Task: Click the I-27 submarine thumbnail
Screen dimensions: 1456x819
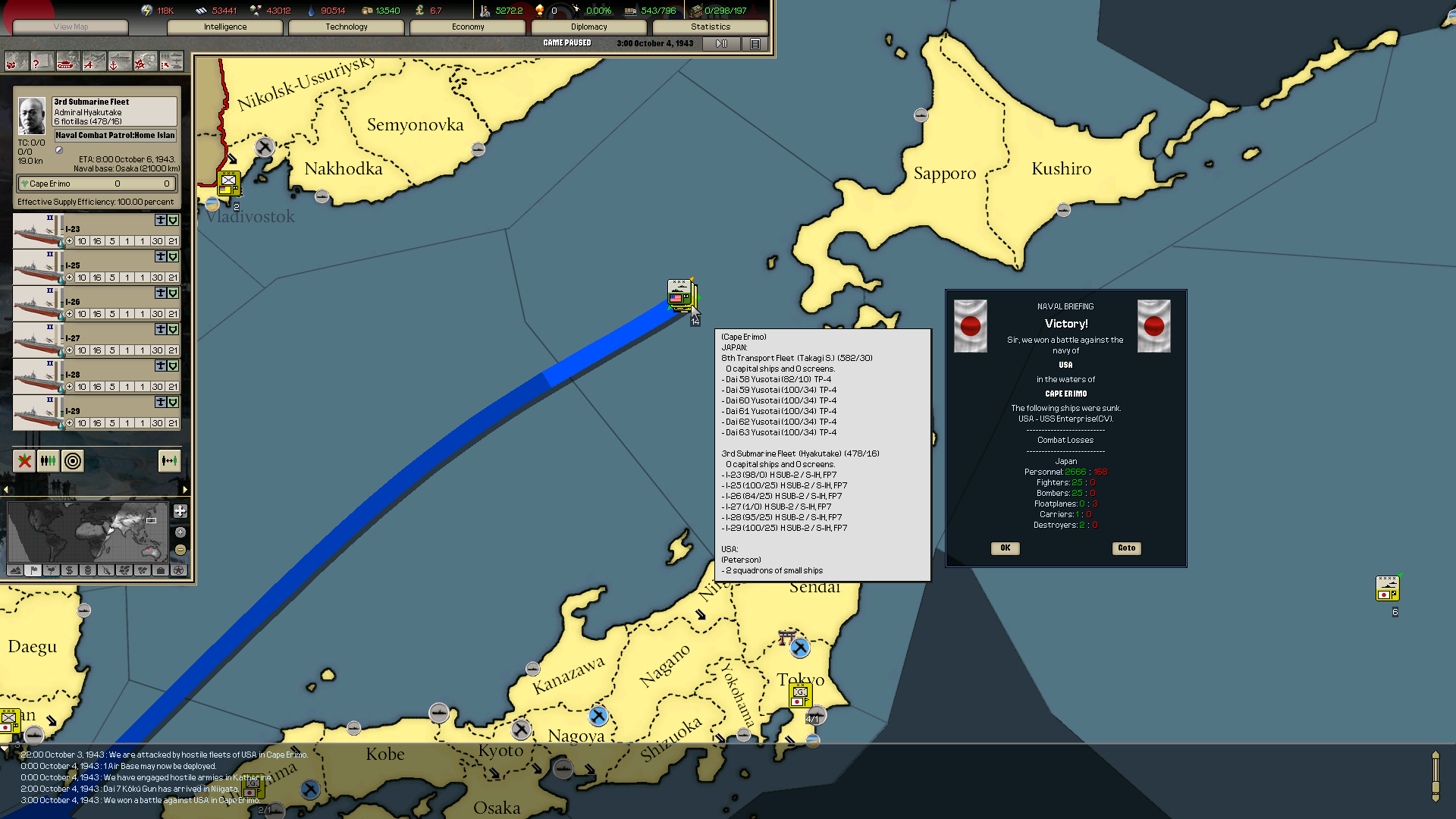Action: (36, 339)
